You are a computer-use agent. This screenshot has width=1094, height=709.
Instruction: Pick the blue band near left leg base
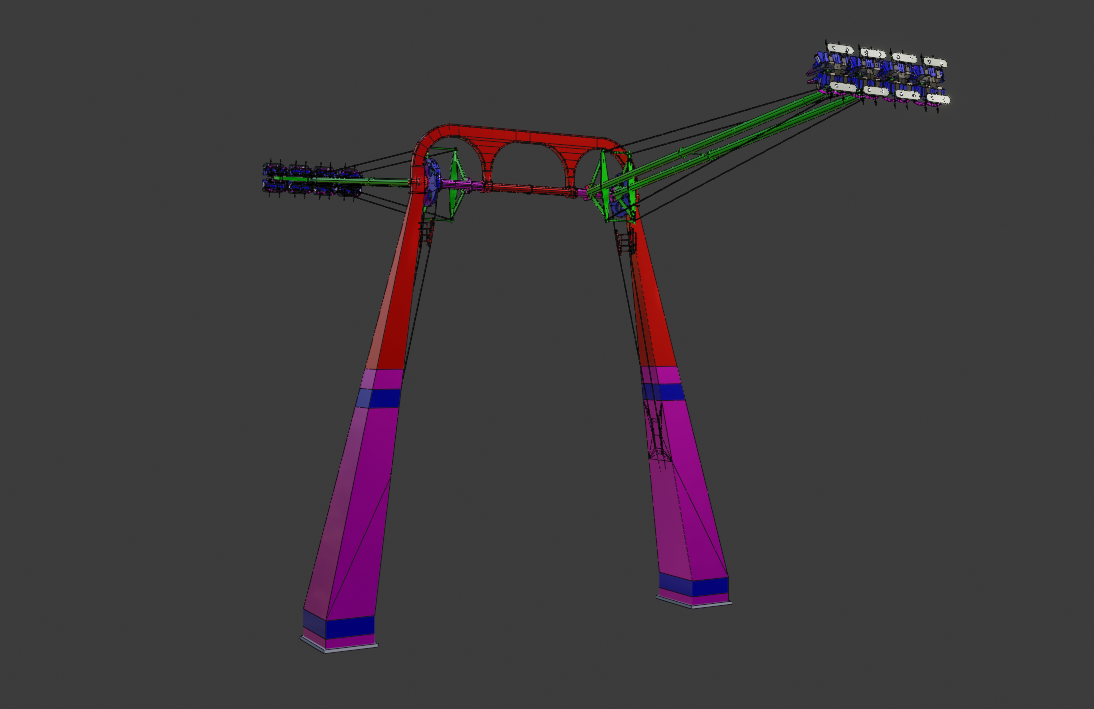pyautogui.click(x=340, y=627)
